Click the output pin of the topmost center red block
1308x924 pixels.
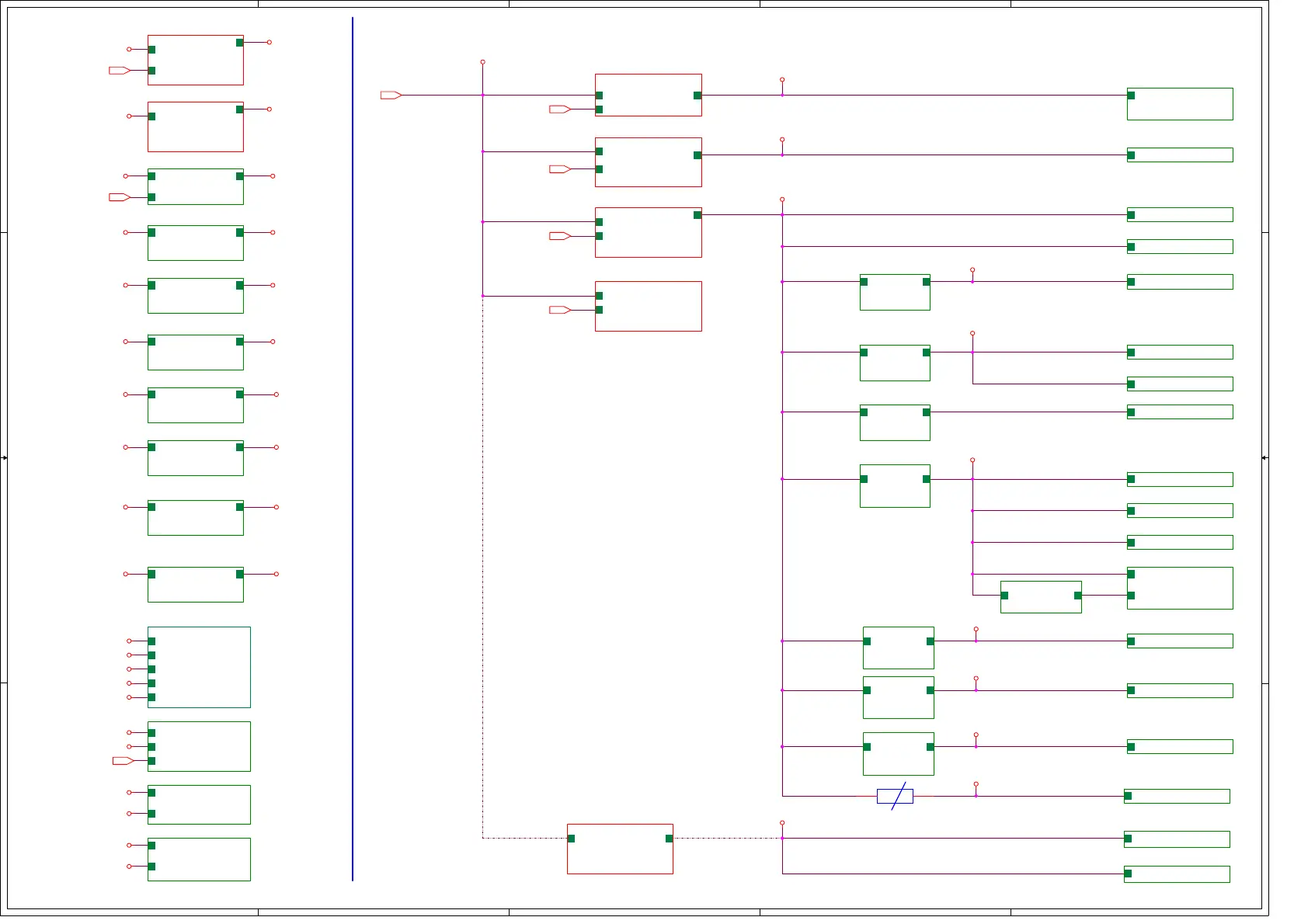pos(697,96)
